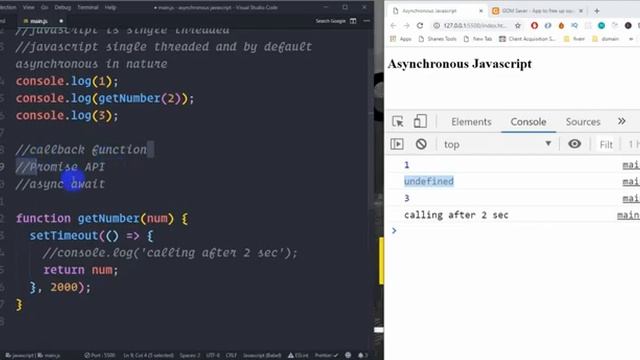Screen dimensions: 640x360
Task: Close the DOM Saver browser tab
Action: (581, 11)
